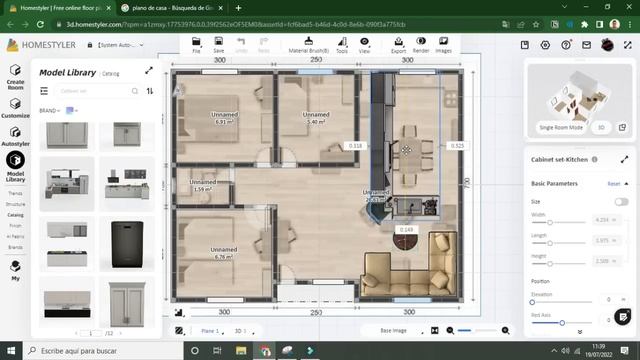Select the black dishwasher model thumbnail
Viewport: 640px width, 360px height.
(127, 244)
